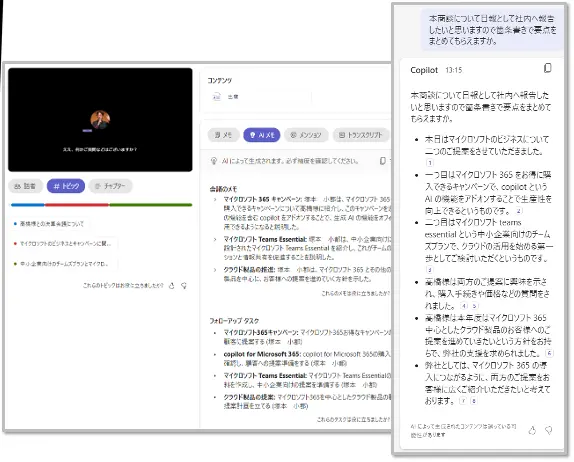Click the speaker avatar in the recording
Screen dimensions: 574x462
[x=100, y=120]
